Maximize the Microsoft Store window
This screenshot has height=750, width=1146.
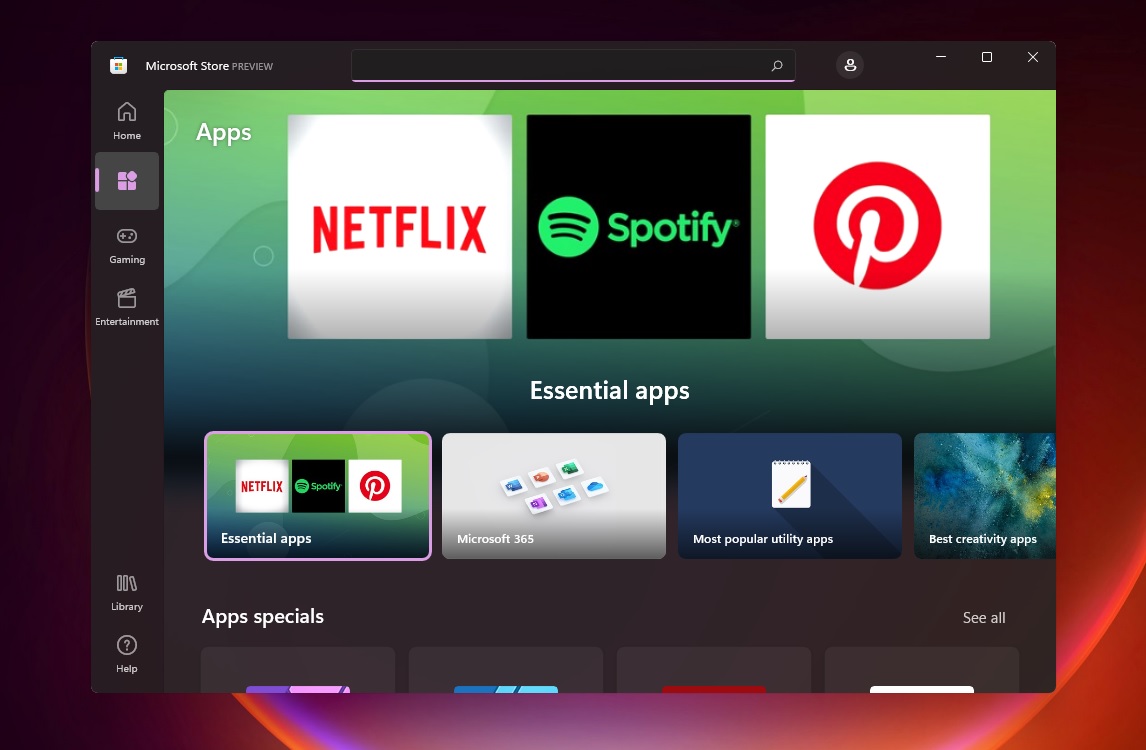click(987, 57)
